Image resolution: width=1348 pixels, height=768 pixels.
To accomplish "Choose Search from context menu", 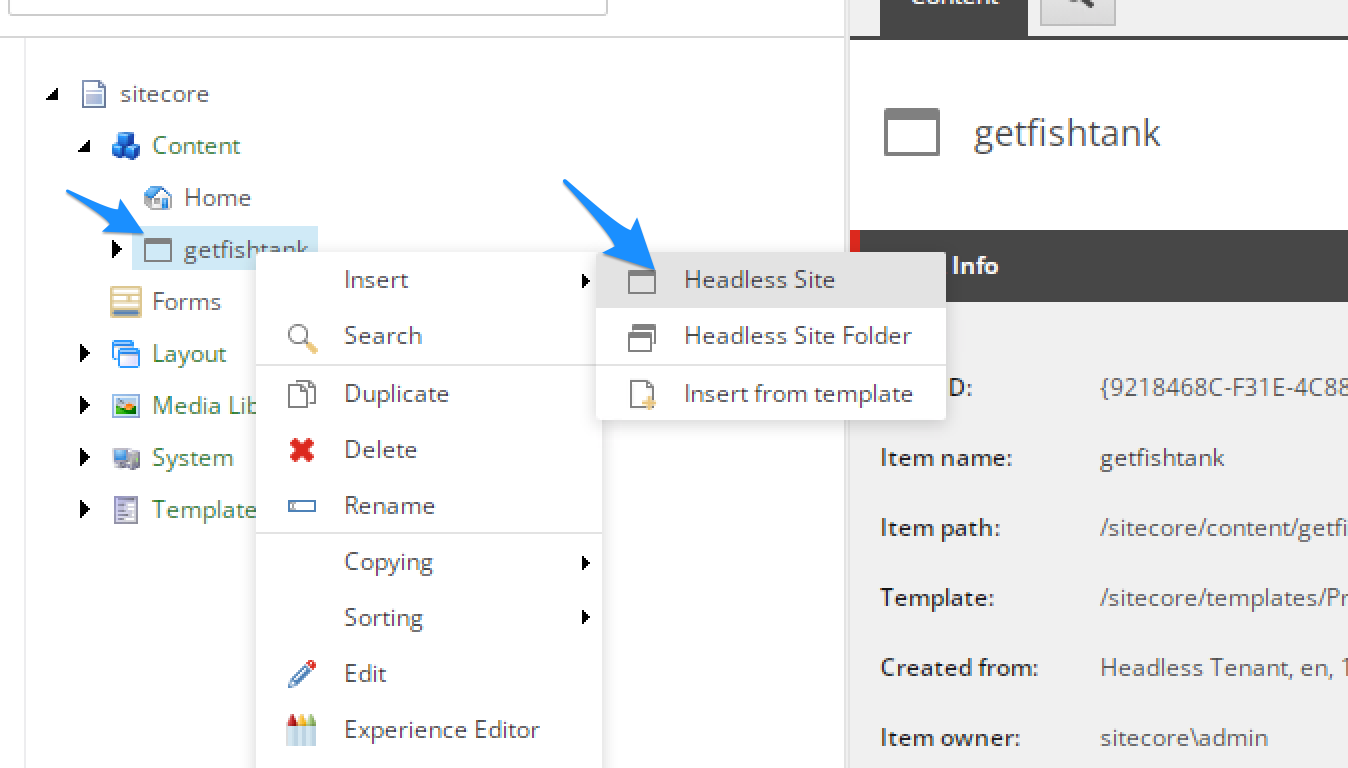I will pyautogui.click(x=429, y=336).
